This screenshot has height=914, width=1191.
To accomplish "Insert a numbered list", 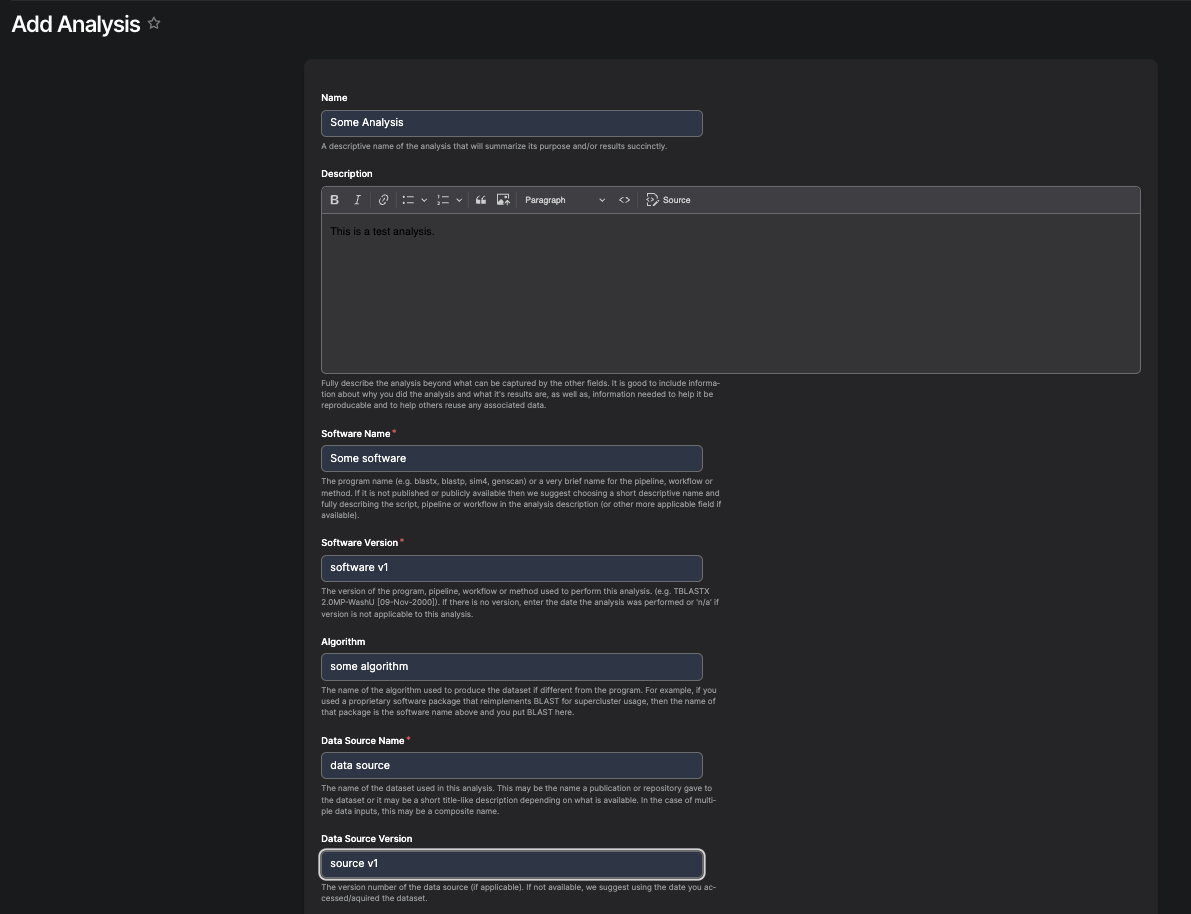I will click(x=443, y=200).
